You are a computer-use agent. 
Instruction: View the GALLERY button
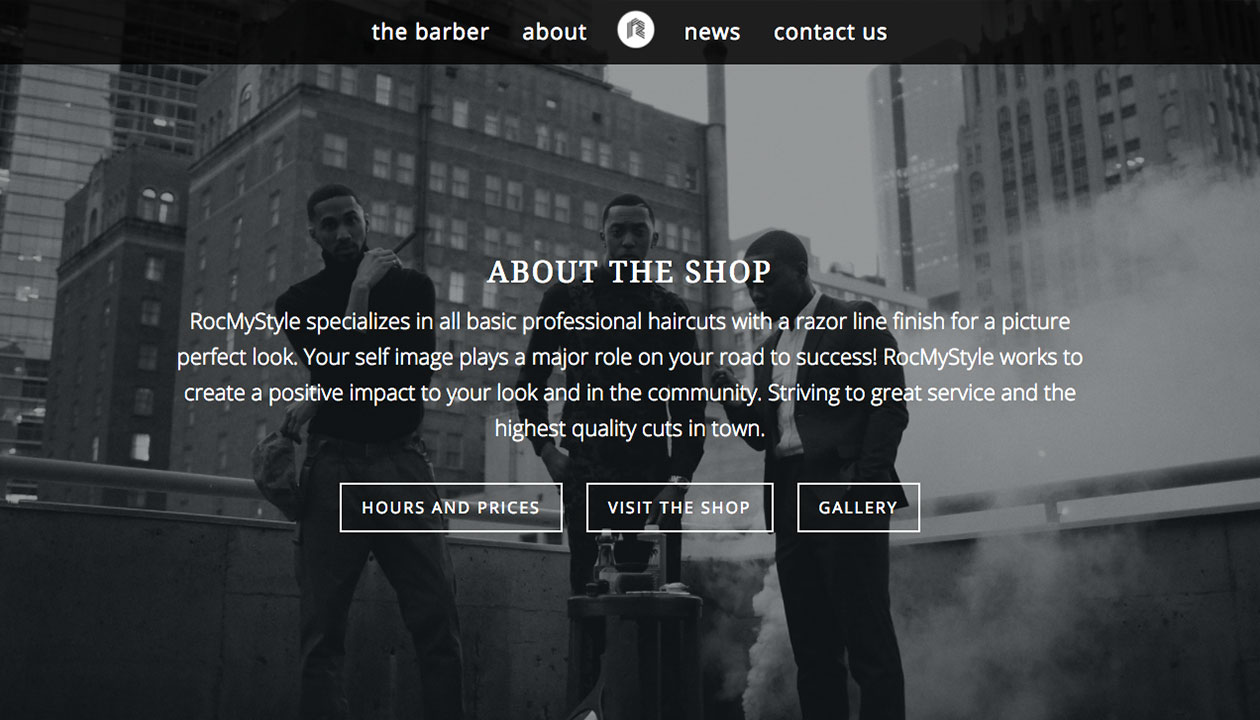click(x=858, y=508)
